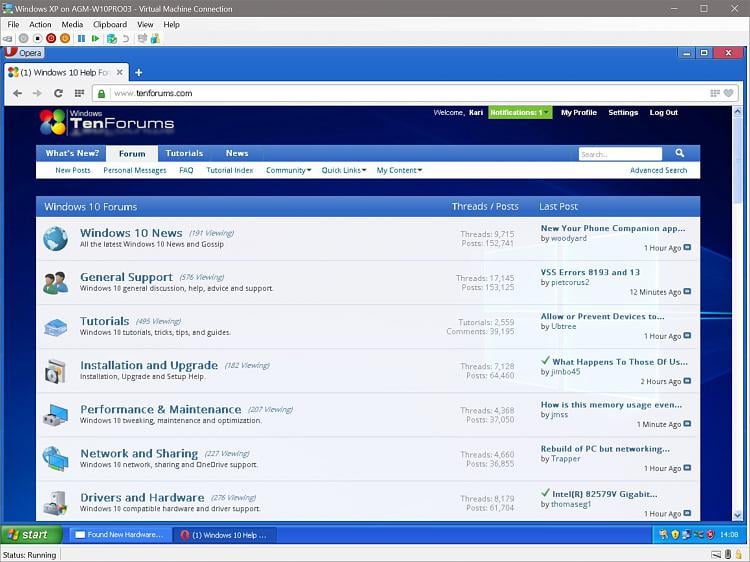Click the green Reset VM icon
The width and height of the screenshot is (750, 562).
(96, 39)
